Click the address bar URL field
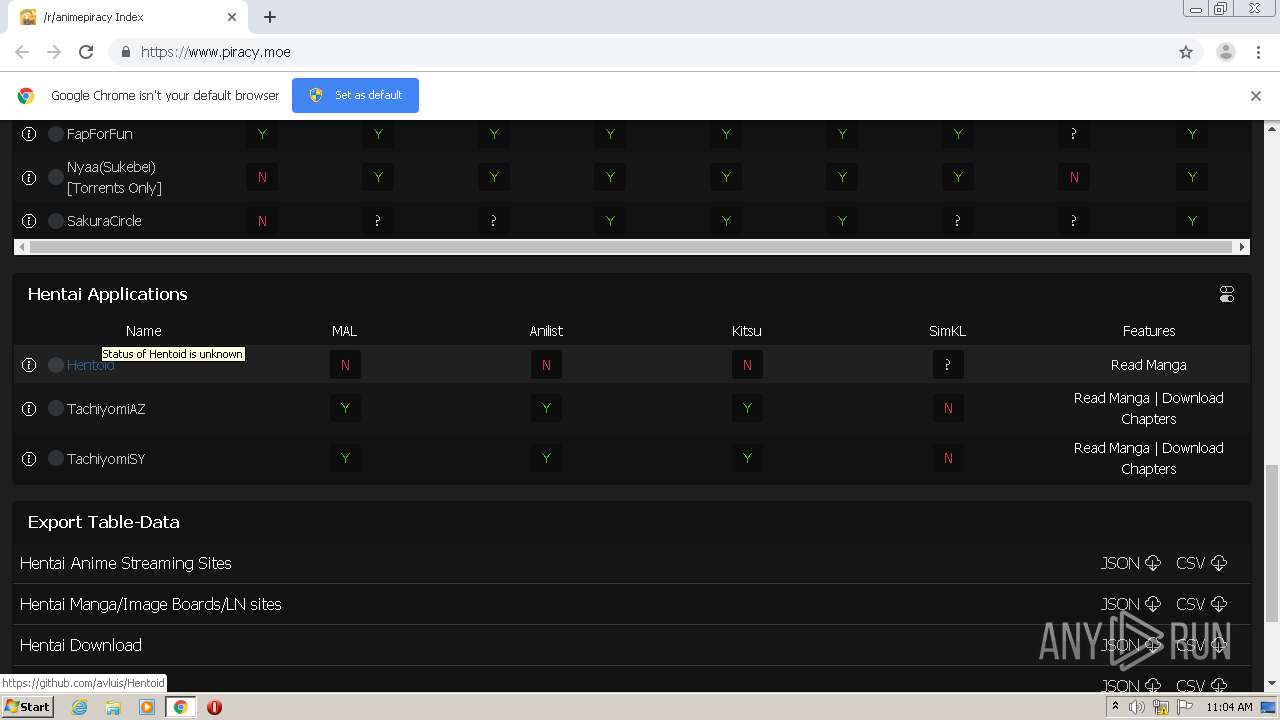1280x720 pixels. tap(640, 52)
